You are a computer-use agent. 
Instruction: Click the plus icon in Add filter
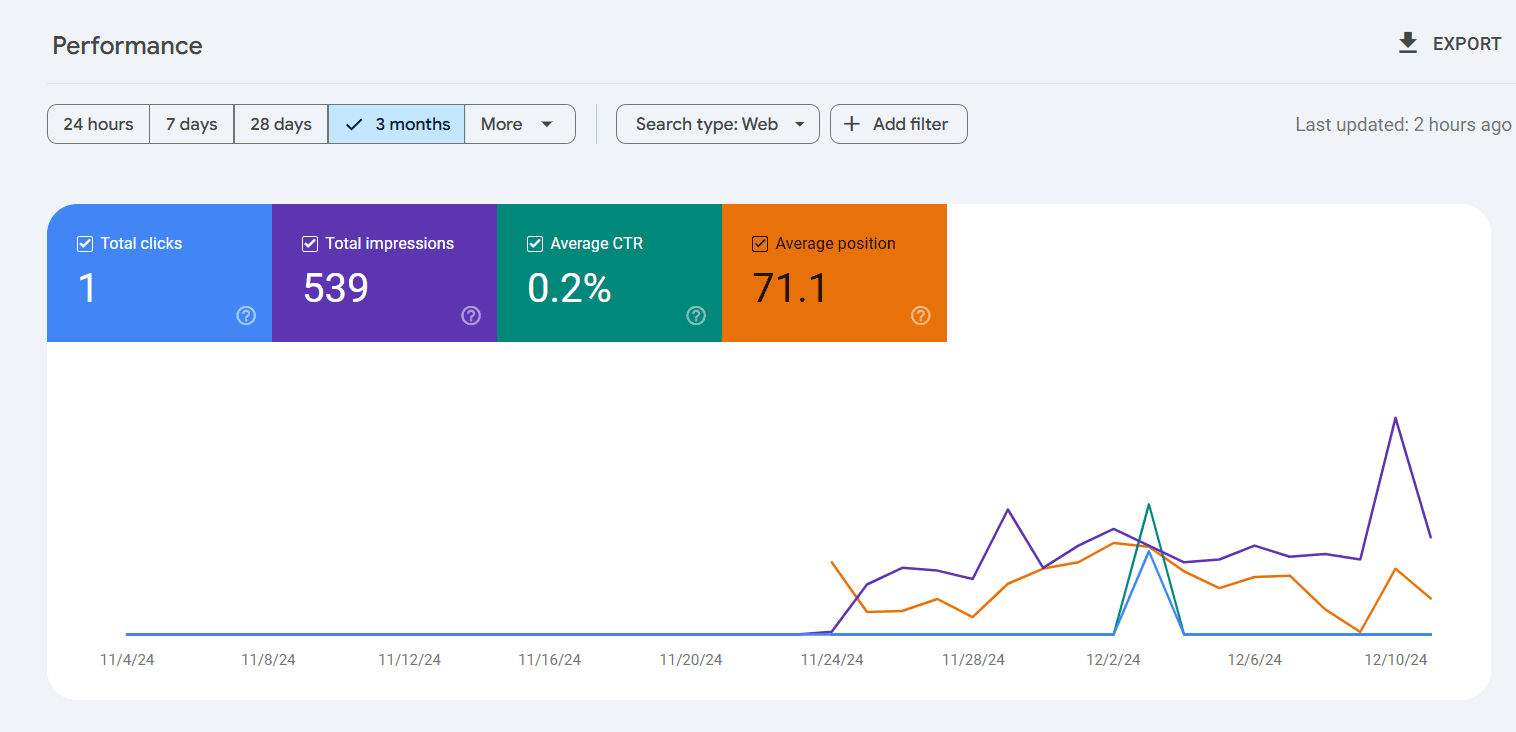(852, 124)
